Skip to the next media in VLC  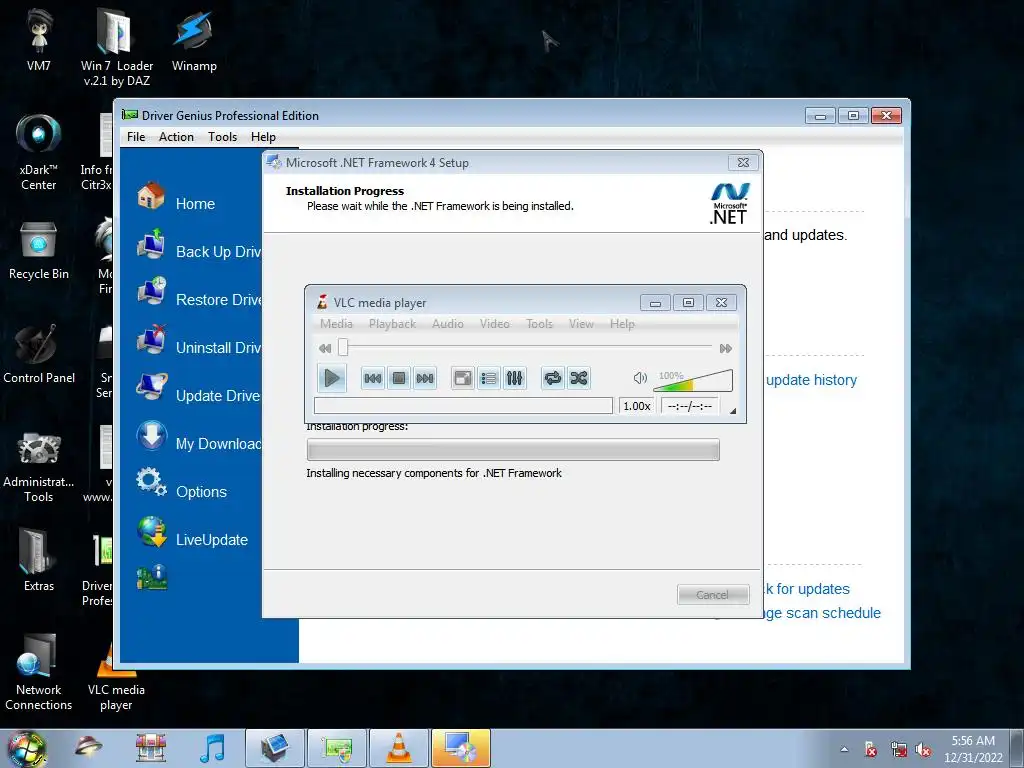[x=425, y=378]
